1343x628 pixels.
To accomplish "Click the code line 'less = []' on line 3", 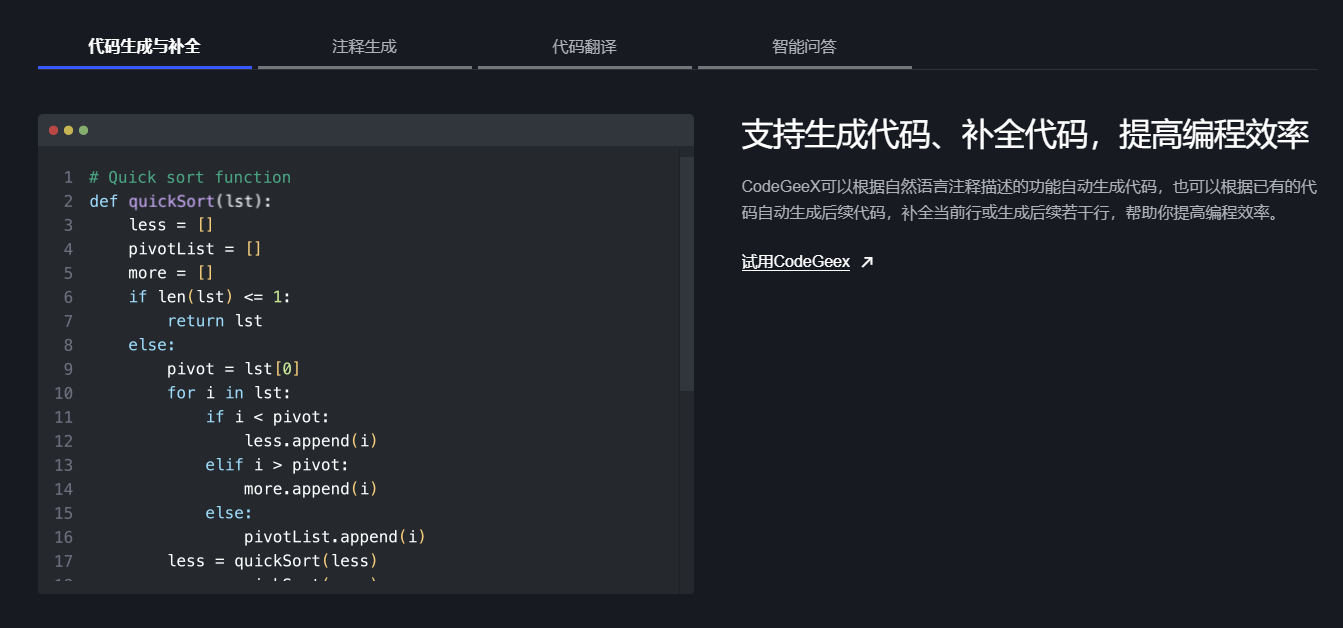I will point(171,225).
